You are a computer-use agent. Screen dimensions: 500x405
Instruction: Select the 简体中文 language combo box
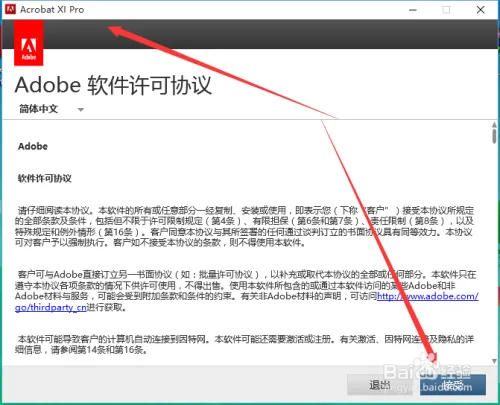pyautogui.click(x=51, y=109)
